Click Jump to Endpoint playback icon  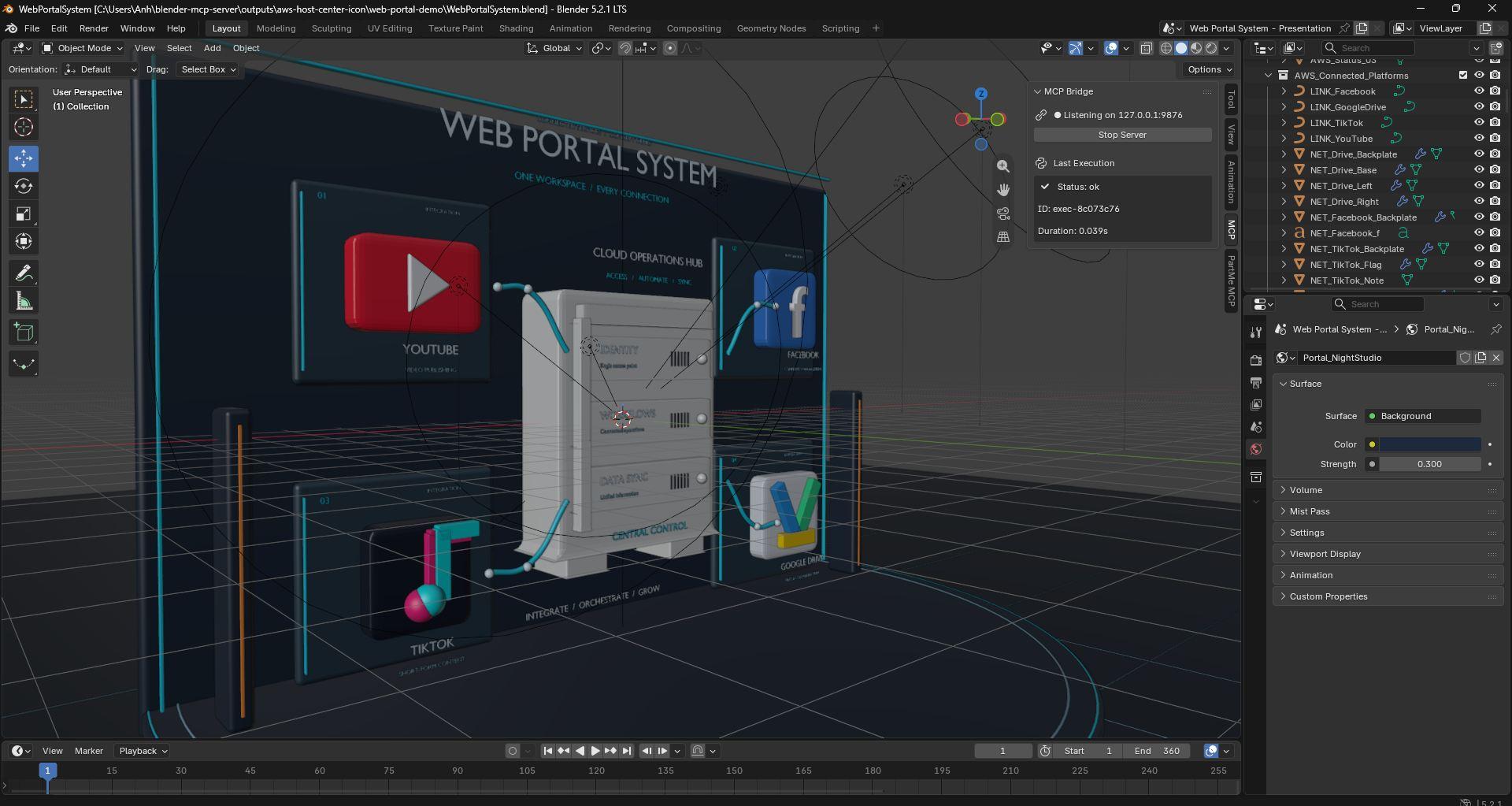click(627, 751)
